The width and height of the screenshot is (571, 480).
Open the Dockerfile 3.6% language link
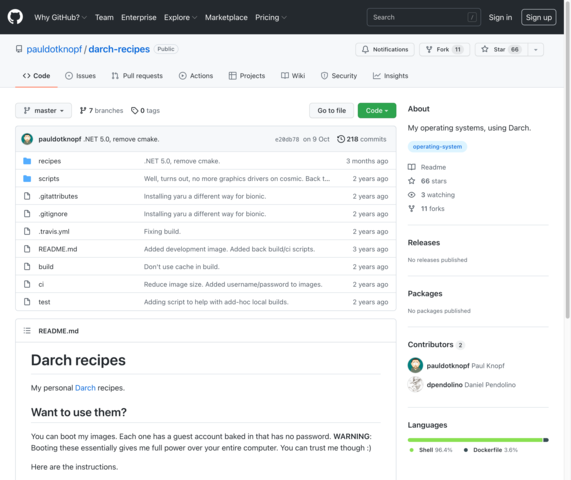[x=491, y=450]
